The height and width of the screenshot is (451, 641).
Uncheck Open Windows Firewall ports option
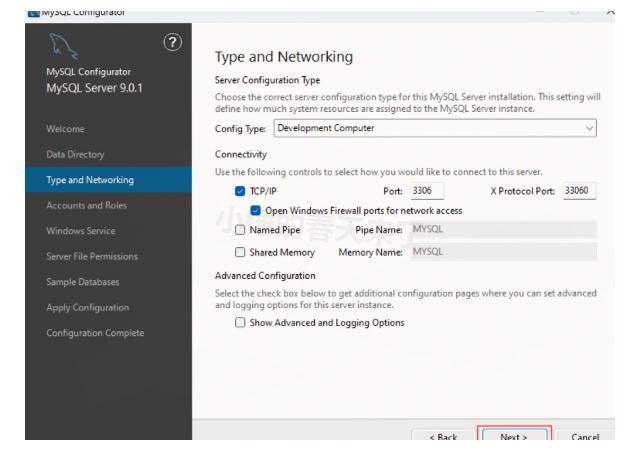click(257, 210)
